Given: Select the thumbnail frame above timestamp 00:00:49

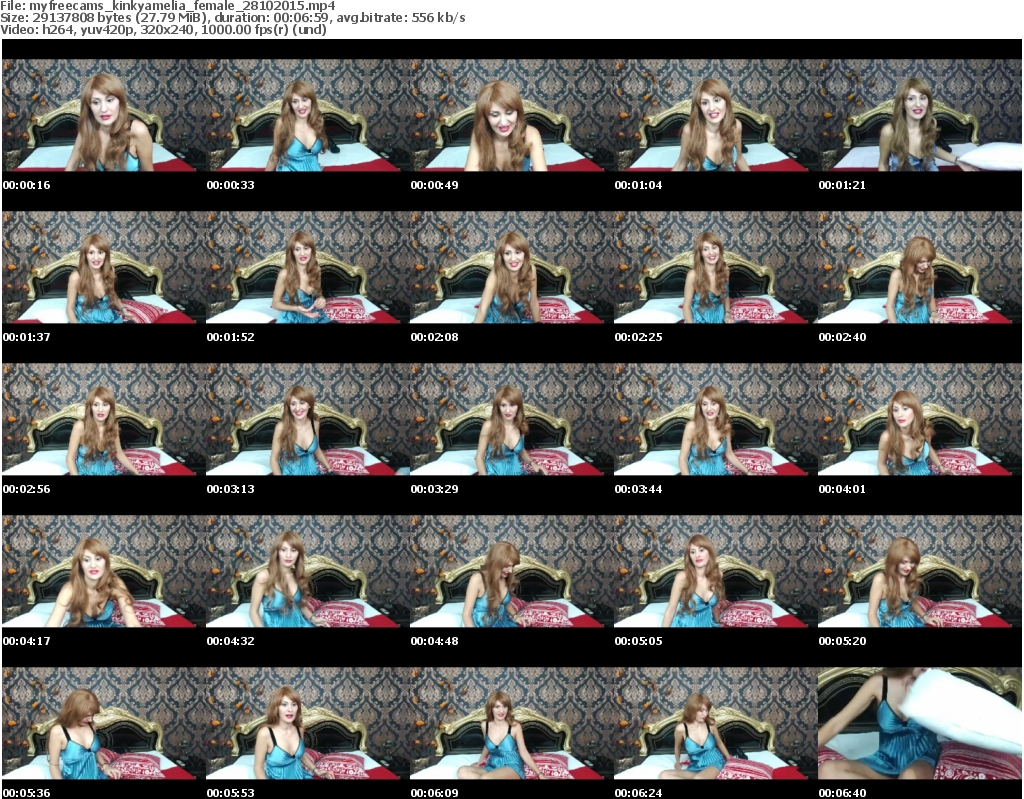Looking at the screenshot, I should tap(512, 115).
